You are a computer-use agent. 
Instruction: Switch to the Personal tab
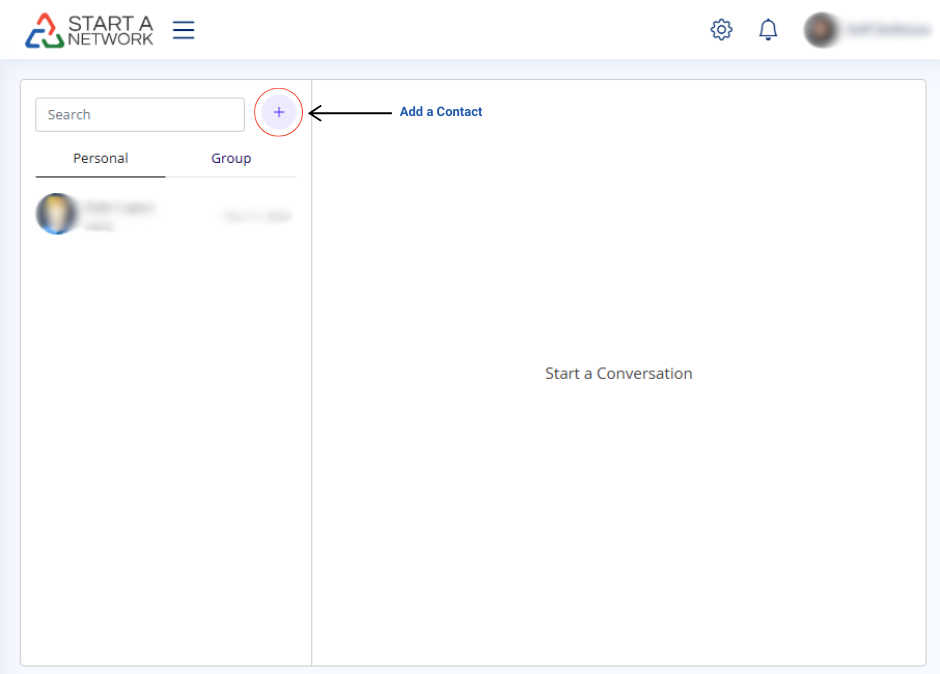pyautogui.click(x=100, y=158)
